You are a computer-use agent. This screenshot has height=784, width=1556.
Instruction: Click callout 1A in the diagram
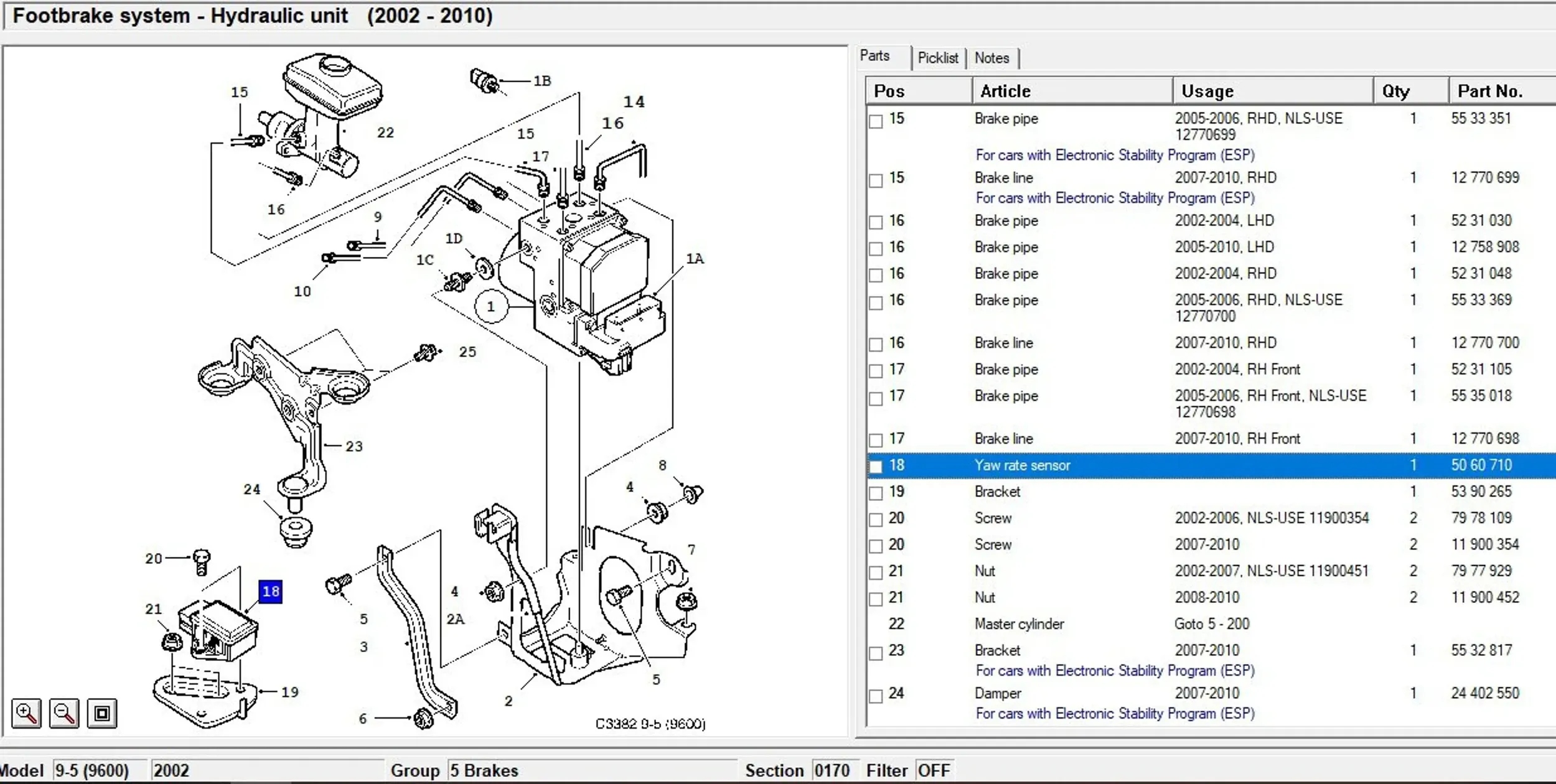[695, 259]
